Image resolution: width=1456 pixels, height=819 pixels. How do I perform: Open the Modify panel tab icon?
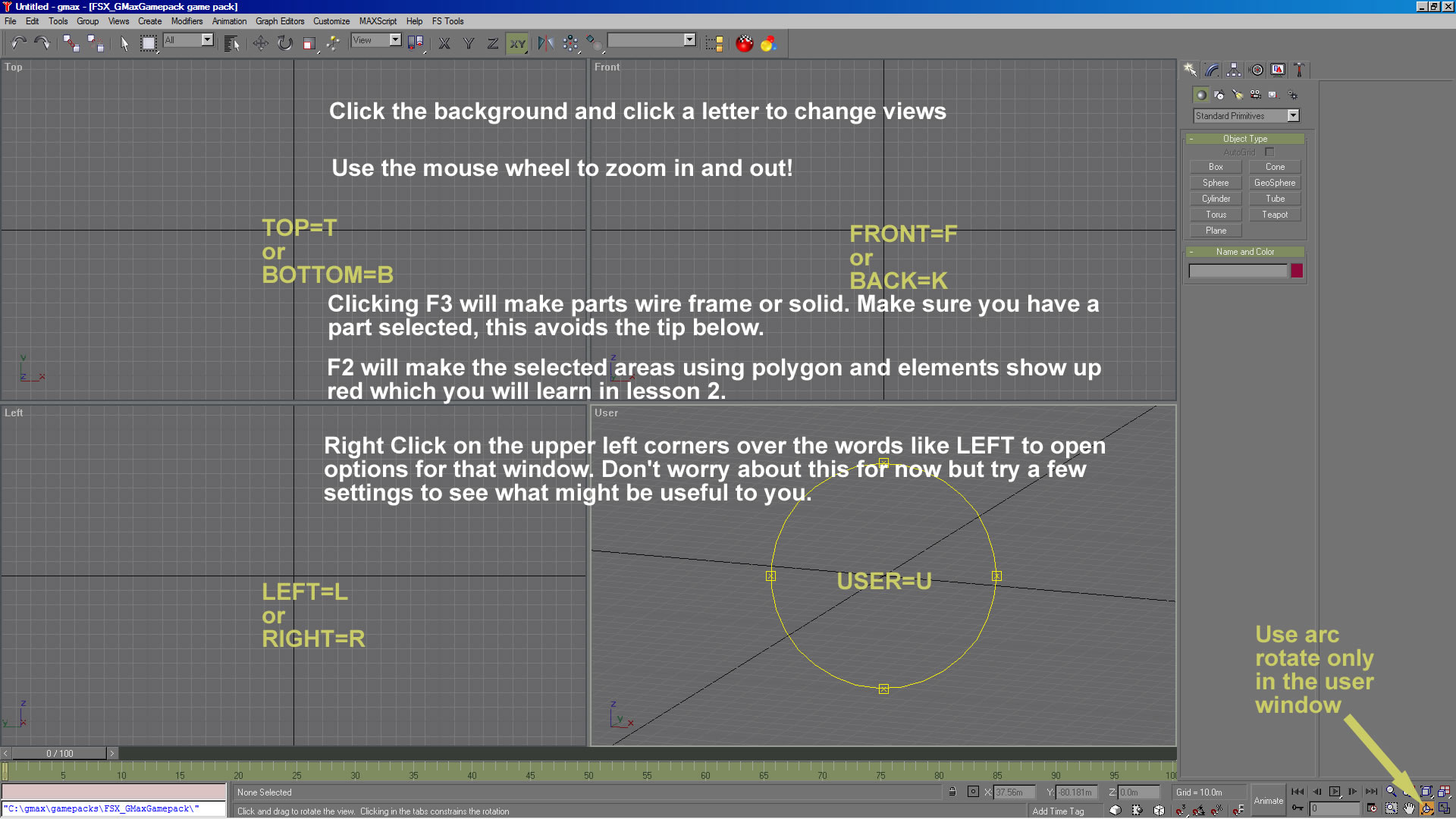[x=1212, y=70]
